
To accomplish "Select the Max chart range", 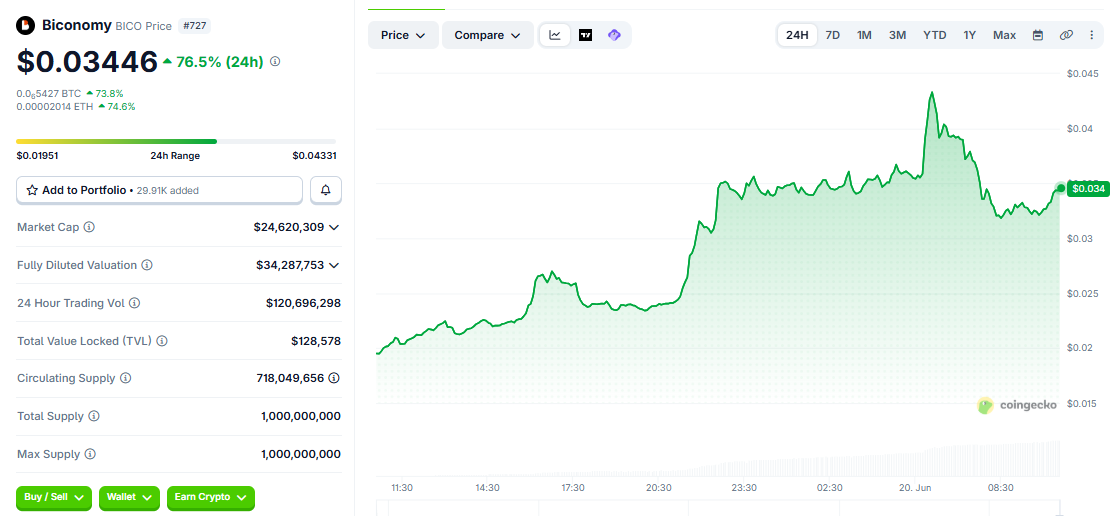I will (1004, 35).
